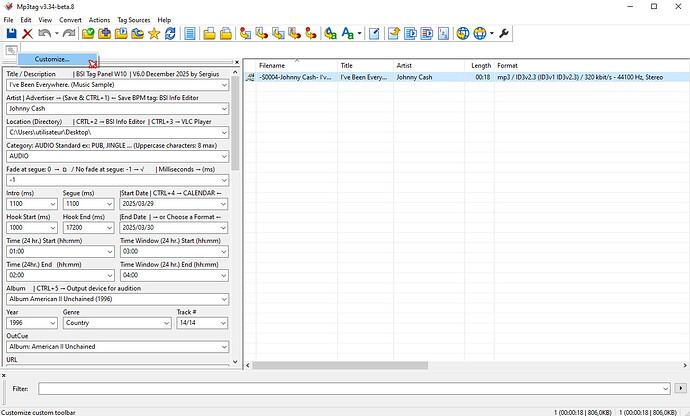Expand the Genre dropdown showing Country
Image resolution: width=690 pixels, height=416 pixels.
point(166,323)
